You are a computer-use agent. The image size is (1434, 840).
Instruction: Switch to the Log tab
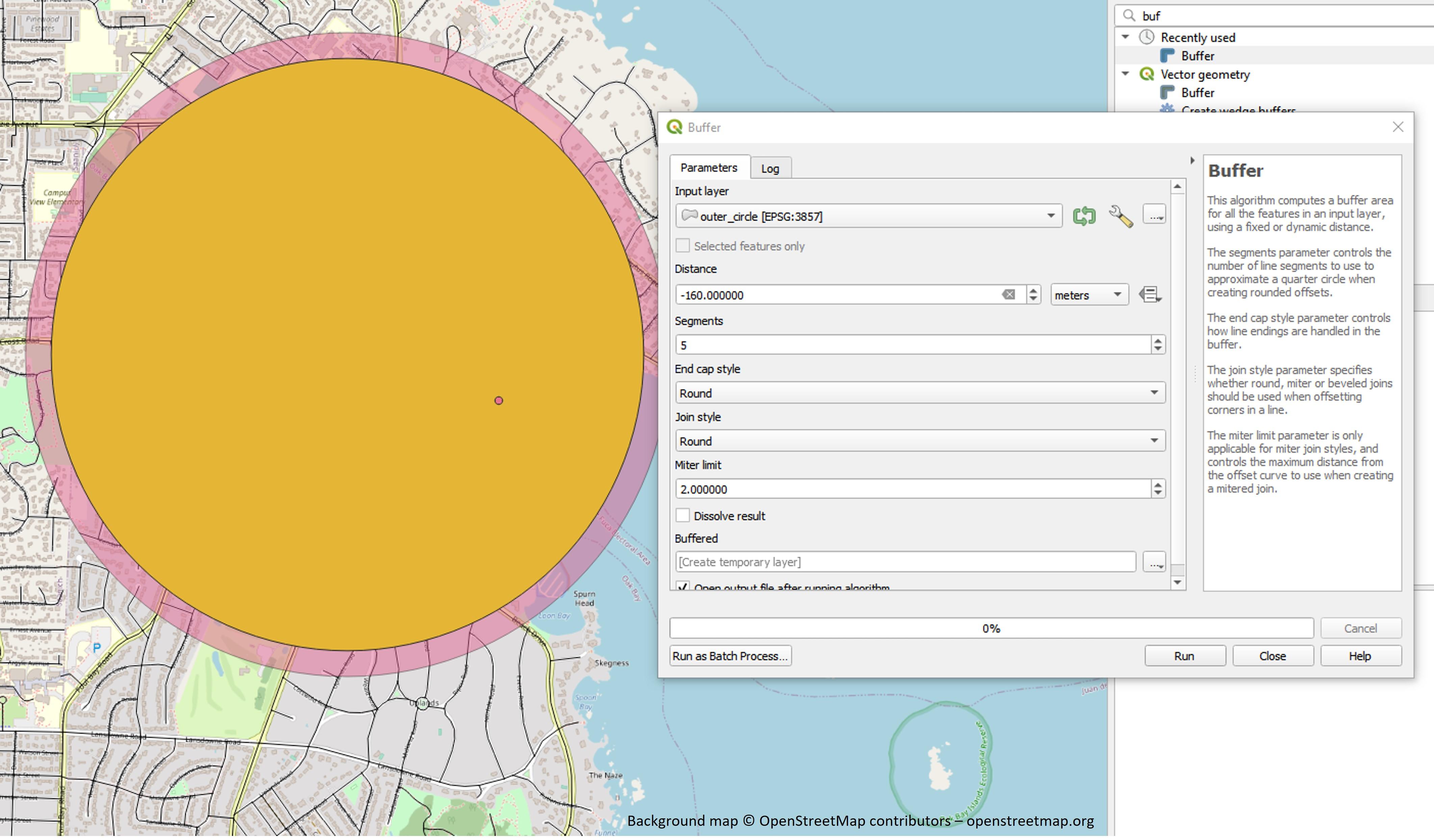pos(770,169)
